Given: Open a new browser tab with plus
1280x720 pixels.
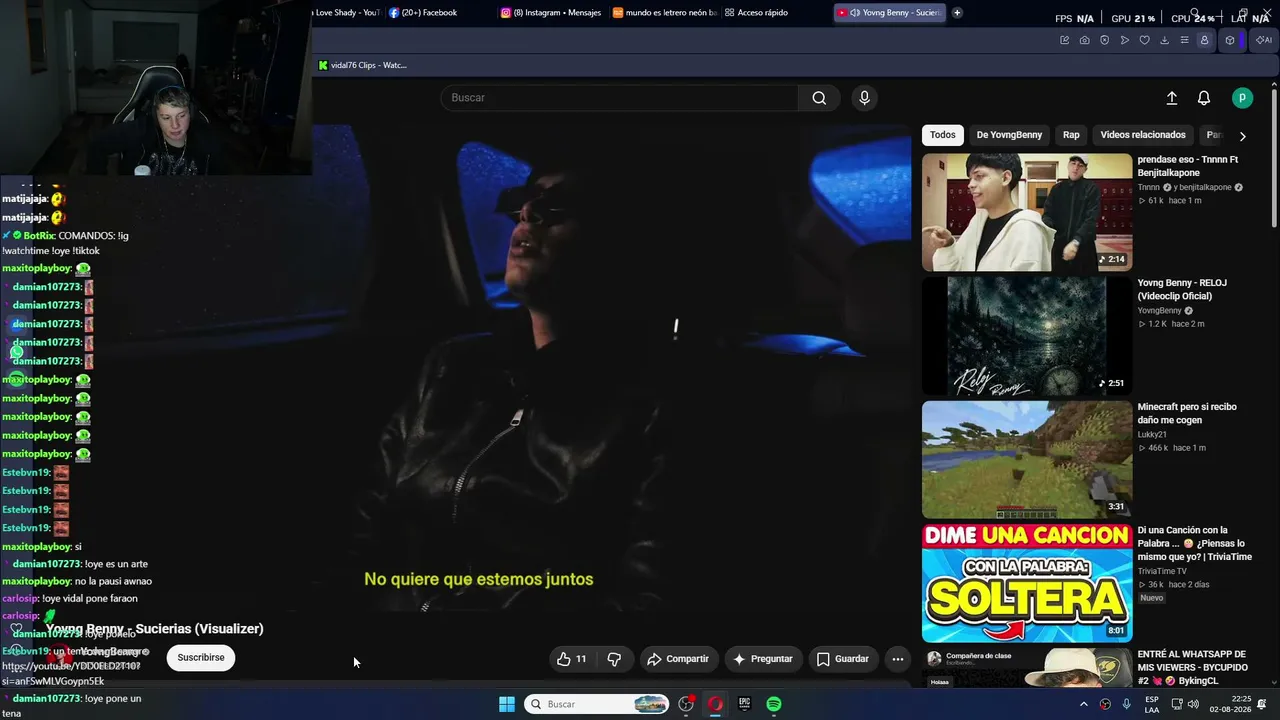Looking at the screenshot, I should [x=957, y=13].
